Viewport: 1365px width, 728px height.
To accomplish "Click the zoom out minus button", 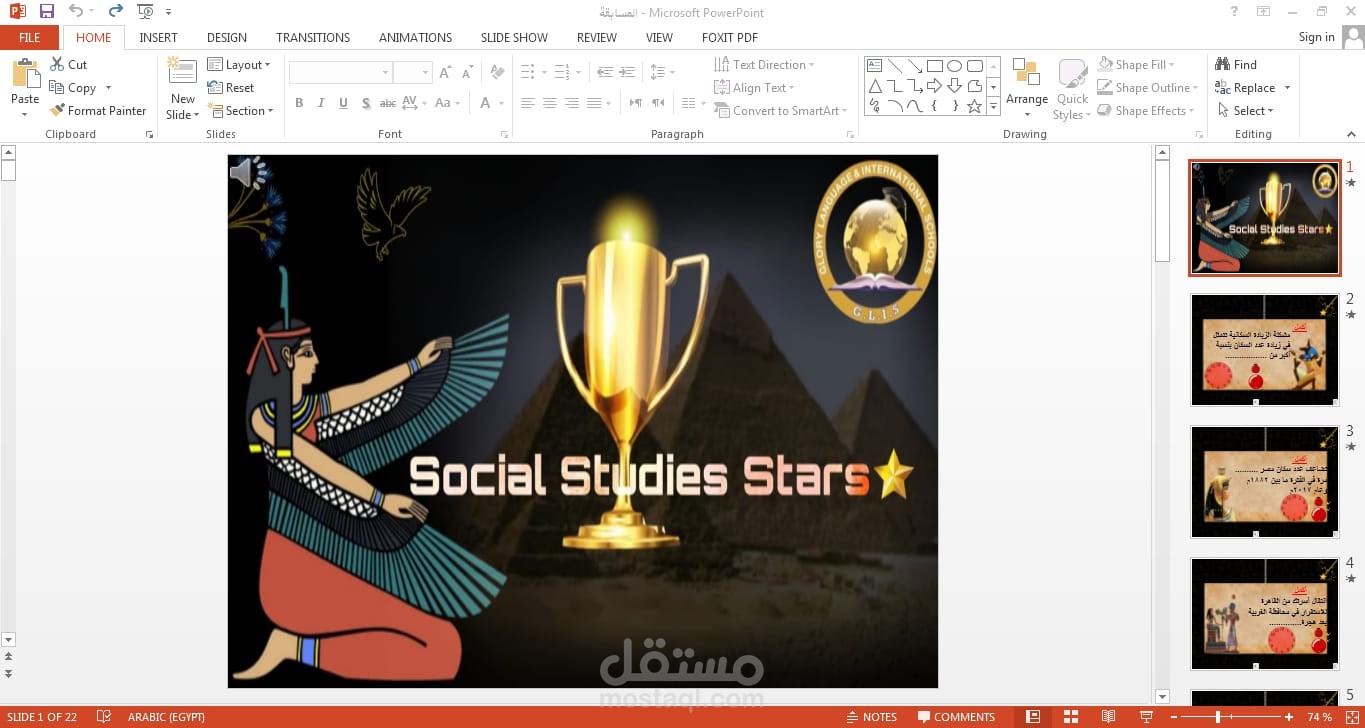I will coord(1172,717).
